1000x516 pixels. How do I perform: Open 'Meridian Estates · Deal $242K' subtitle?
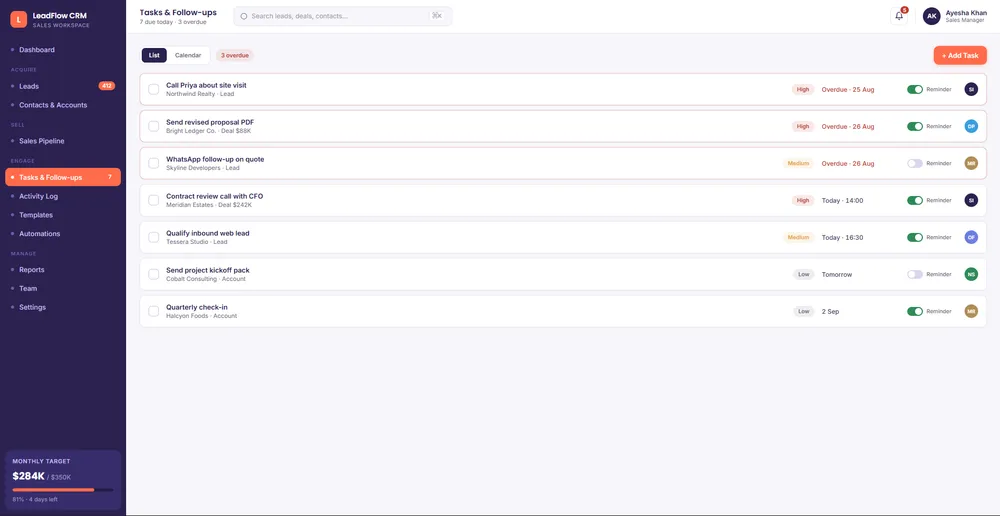(x=209, y=205)
